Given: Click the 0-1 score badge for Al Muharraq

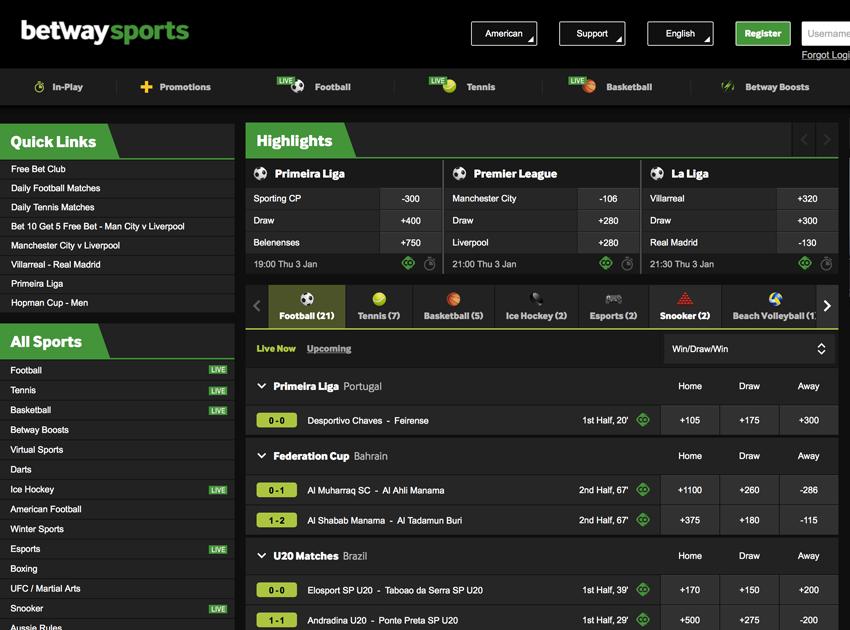Looking at the screenshot, I should 276,490.
